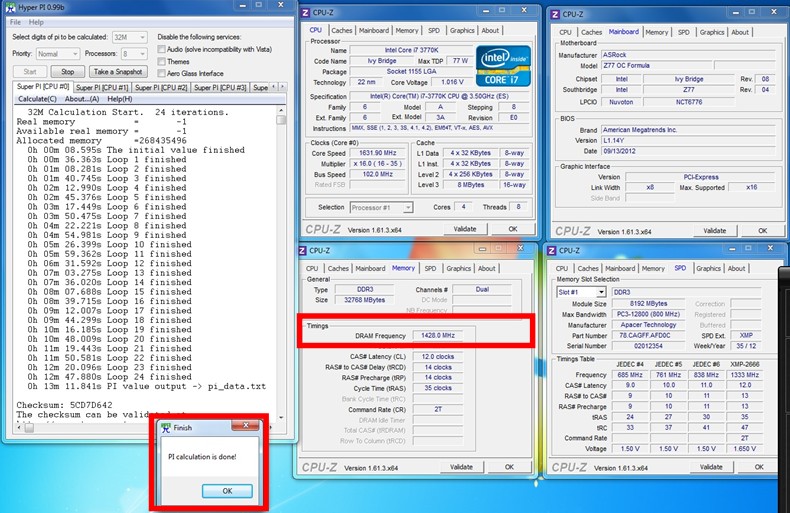Image resolution: width=790 pixels, height=513 pixels.
Task: Close the Finish dialog with X button
Action: (x=245, y=426)
